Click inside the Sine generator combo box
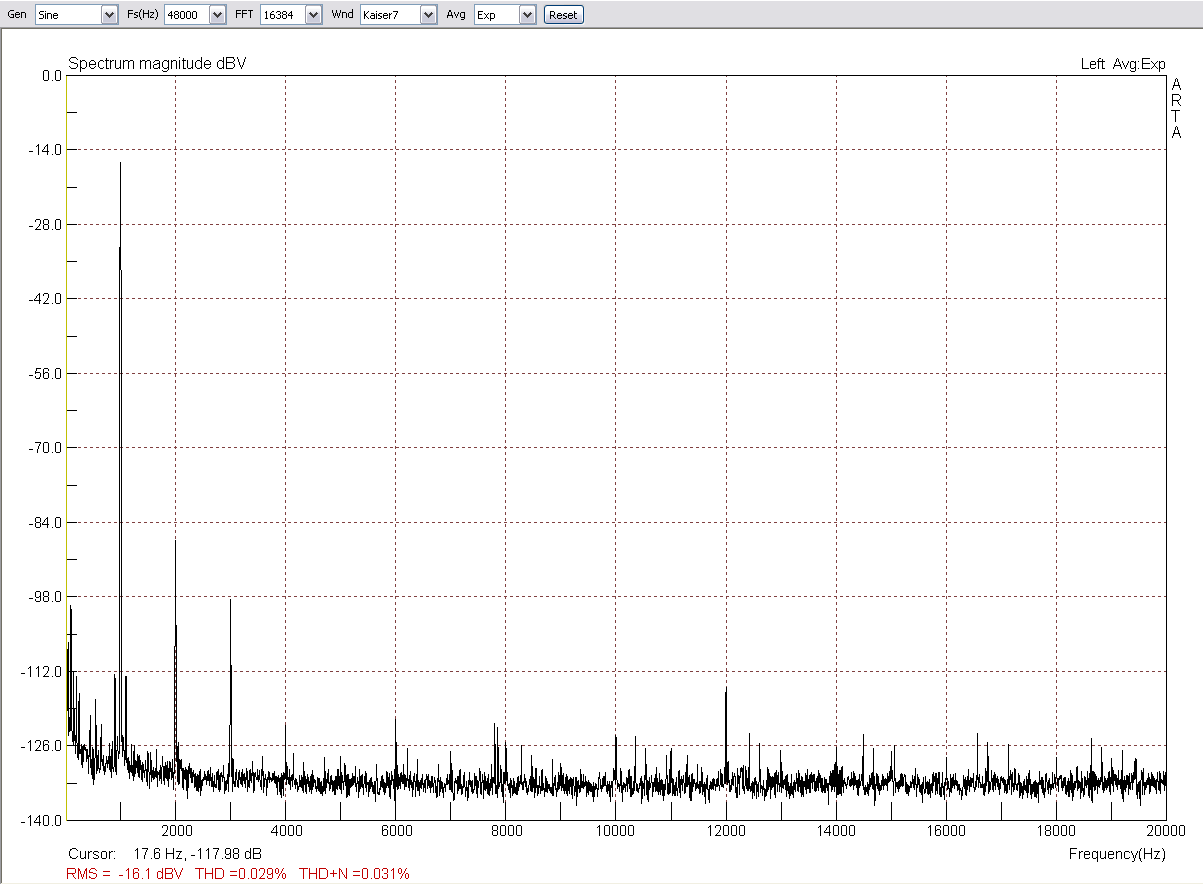The image size is (1203, 884). [x=70, y=14]
